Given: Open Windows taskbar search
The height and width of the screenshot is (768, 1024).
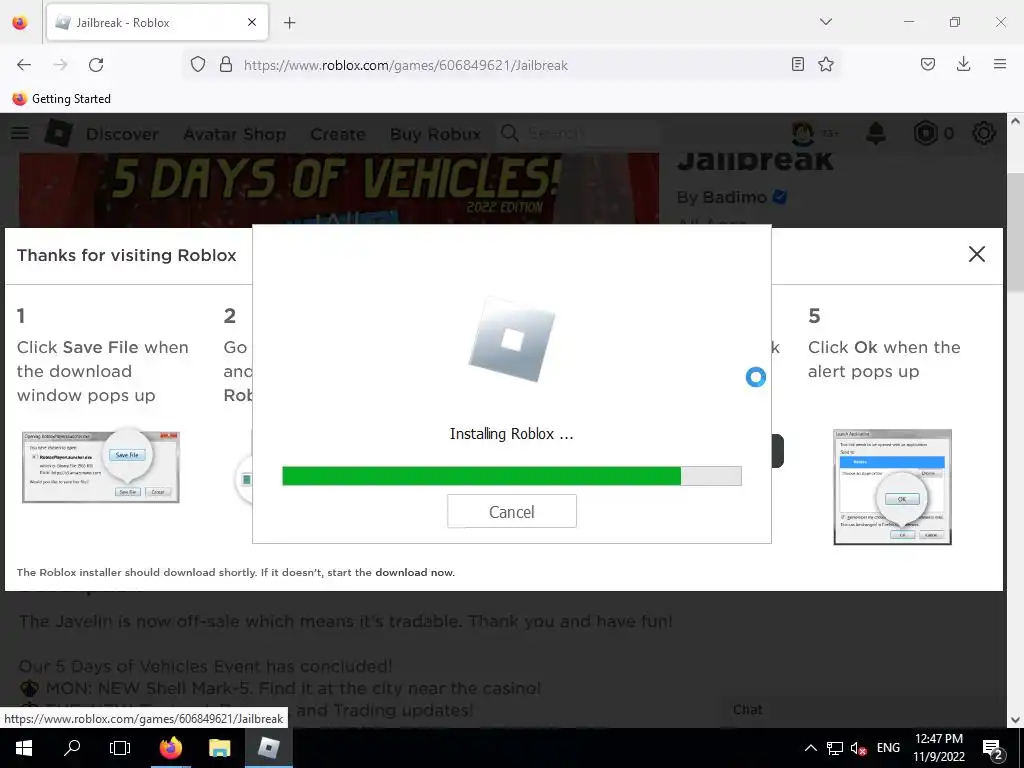Looking at the screenshot, I should [x=72, y=748].
